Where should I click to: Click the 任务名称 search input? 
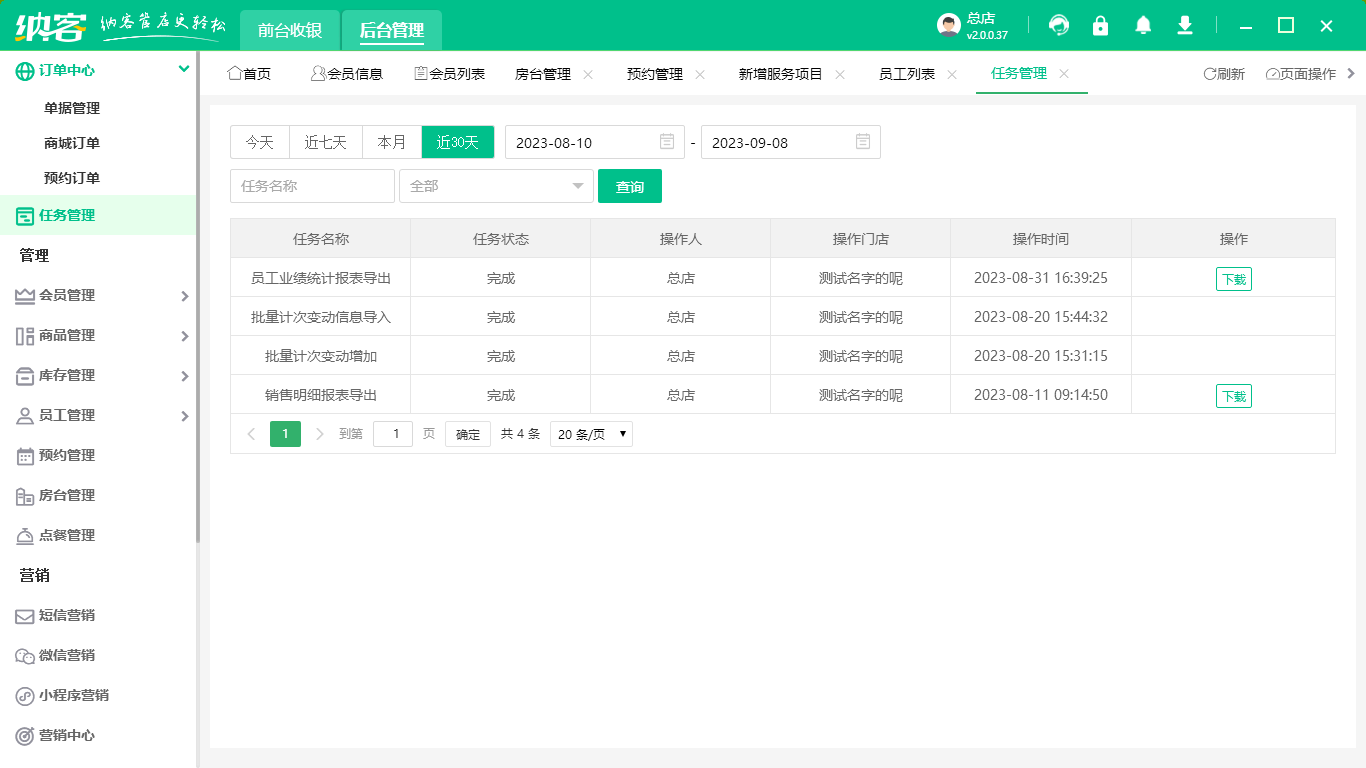(x=313, y=186)
